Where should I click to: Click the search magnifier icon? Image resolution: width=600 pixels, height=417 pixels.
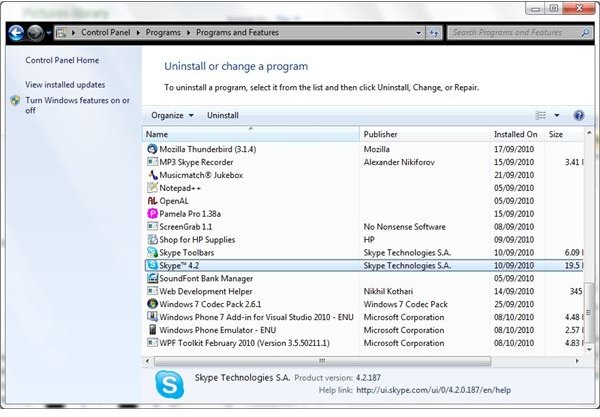pyautogui.click(x=585, y=33)
